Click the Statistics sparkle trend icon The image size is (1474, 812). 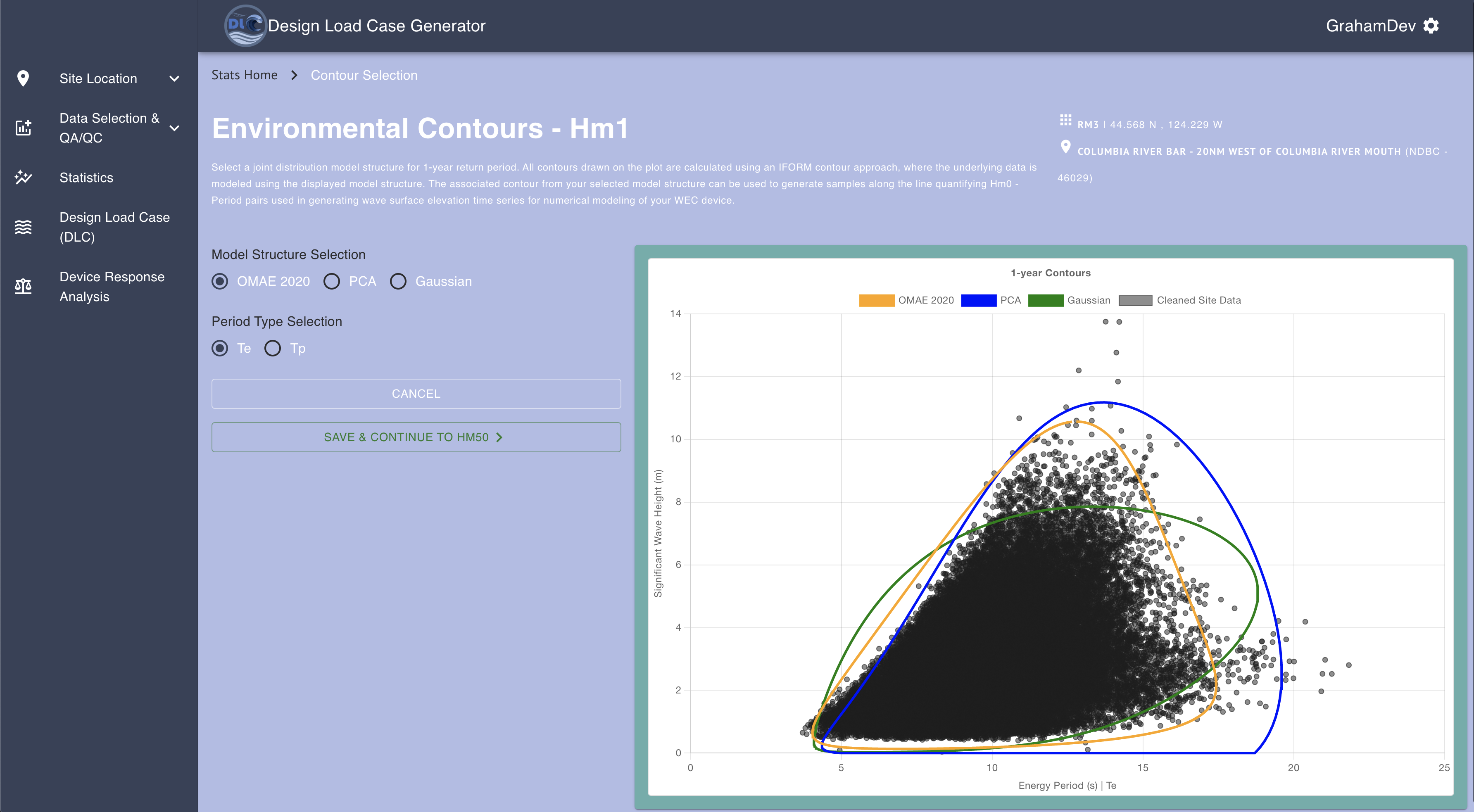(x=23, y=177)
